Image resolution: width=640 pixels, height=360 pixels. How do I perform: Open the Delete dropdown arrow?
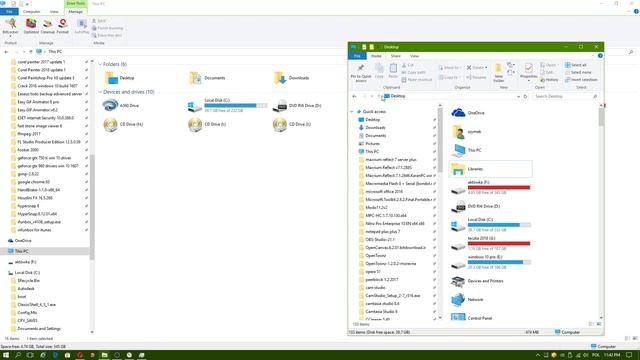(486, 67)
